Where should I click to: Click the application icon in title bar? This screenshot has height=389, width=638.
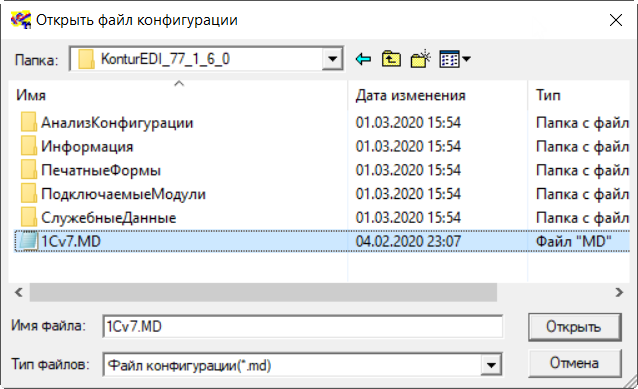(21, 20)
